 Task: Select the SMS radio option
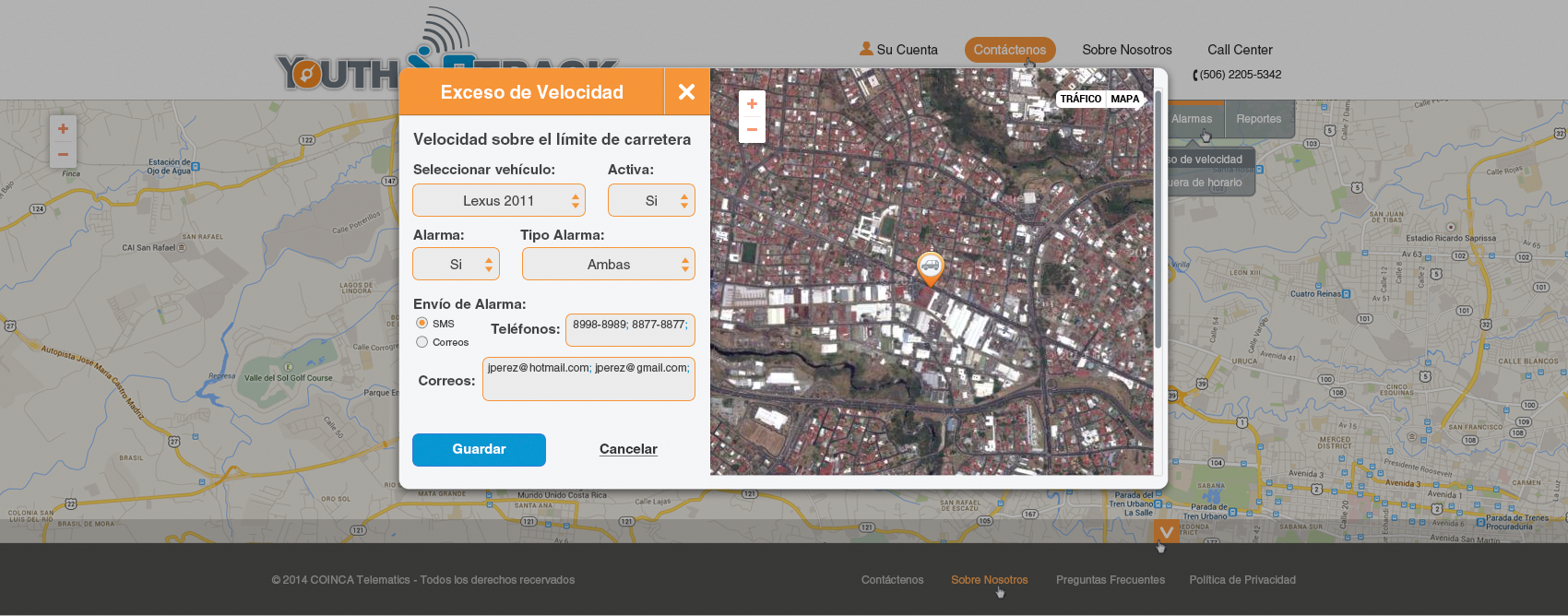click(x=422, y=323)
